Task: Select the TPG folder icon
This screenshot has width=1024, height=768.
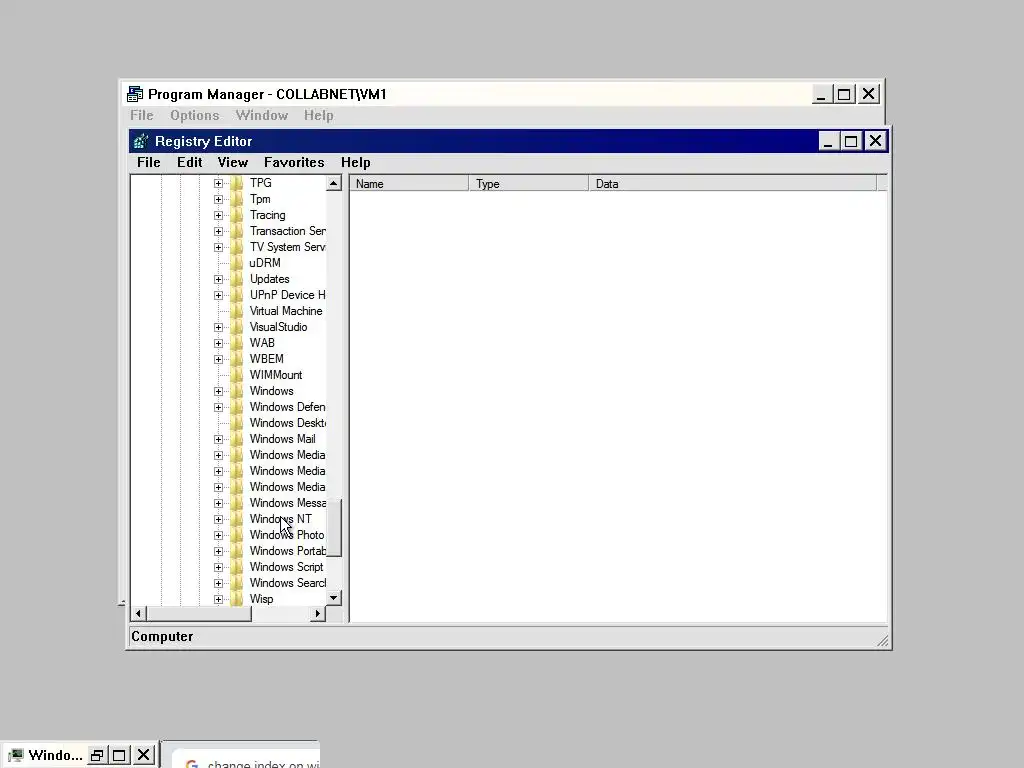Action: point(237,183)
